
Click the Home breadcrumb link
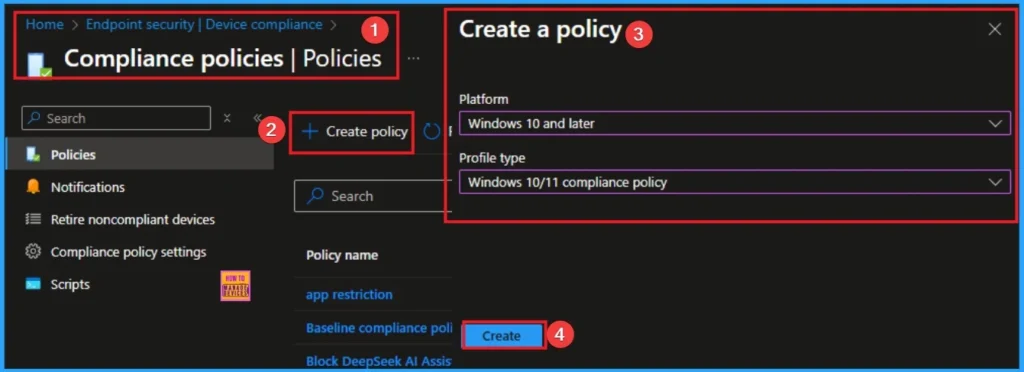pyautogui.click(x=44, y=25)
